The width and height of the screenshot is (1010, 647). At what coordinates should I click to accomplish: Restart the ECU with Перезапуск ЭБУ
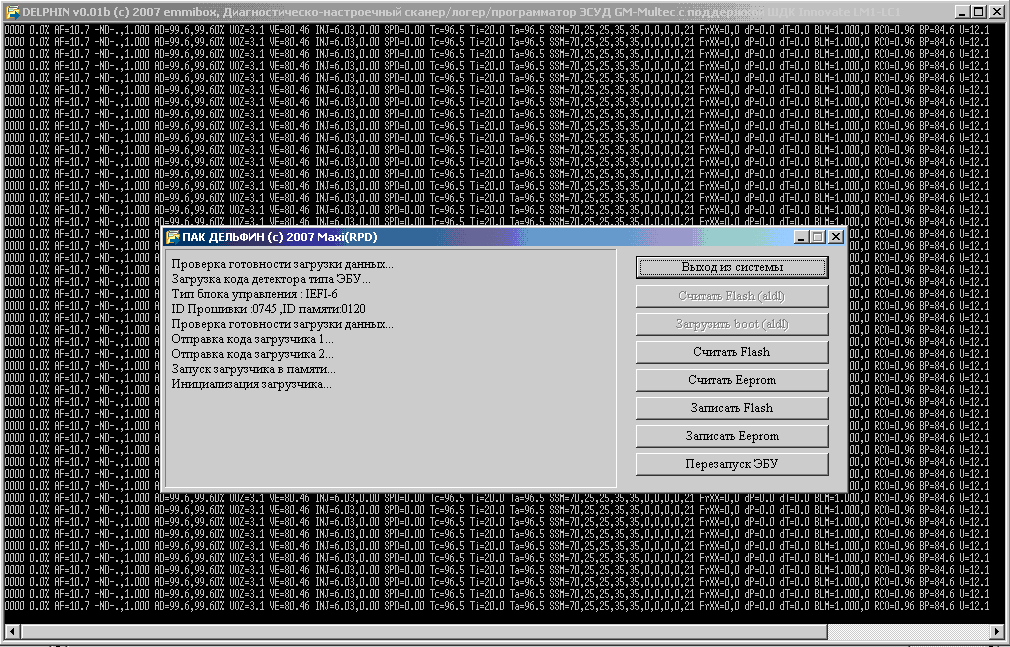732,464
